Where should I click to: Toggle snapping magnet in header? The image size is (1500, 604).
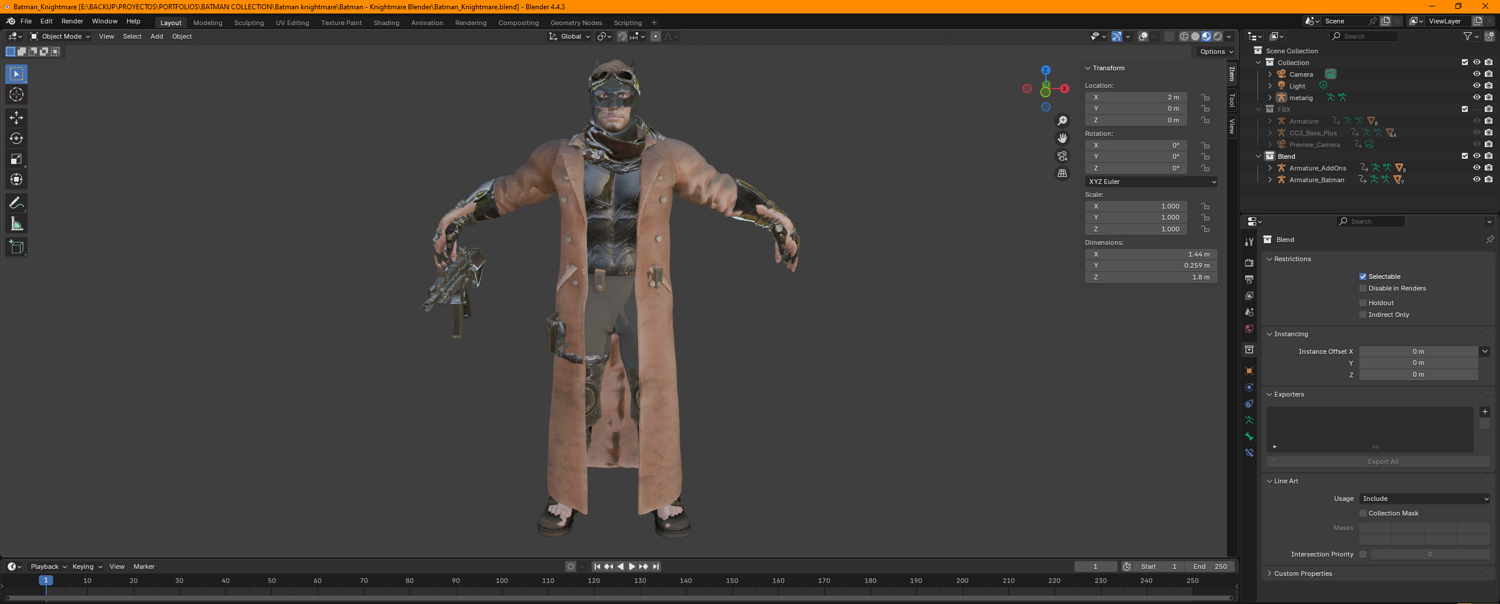(622, 37)
